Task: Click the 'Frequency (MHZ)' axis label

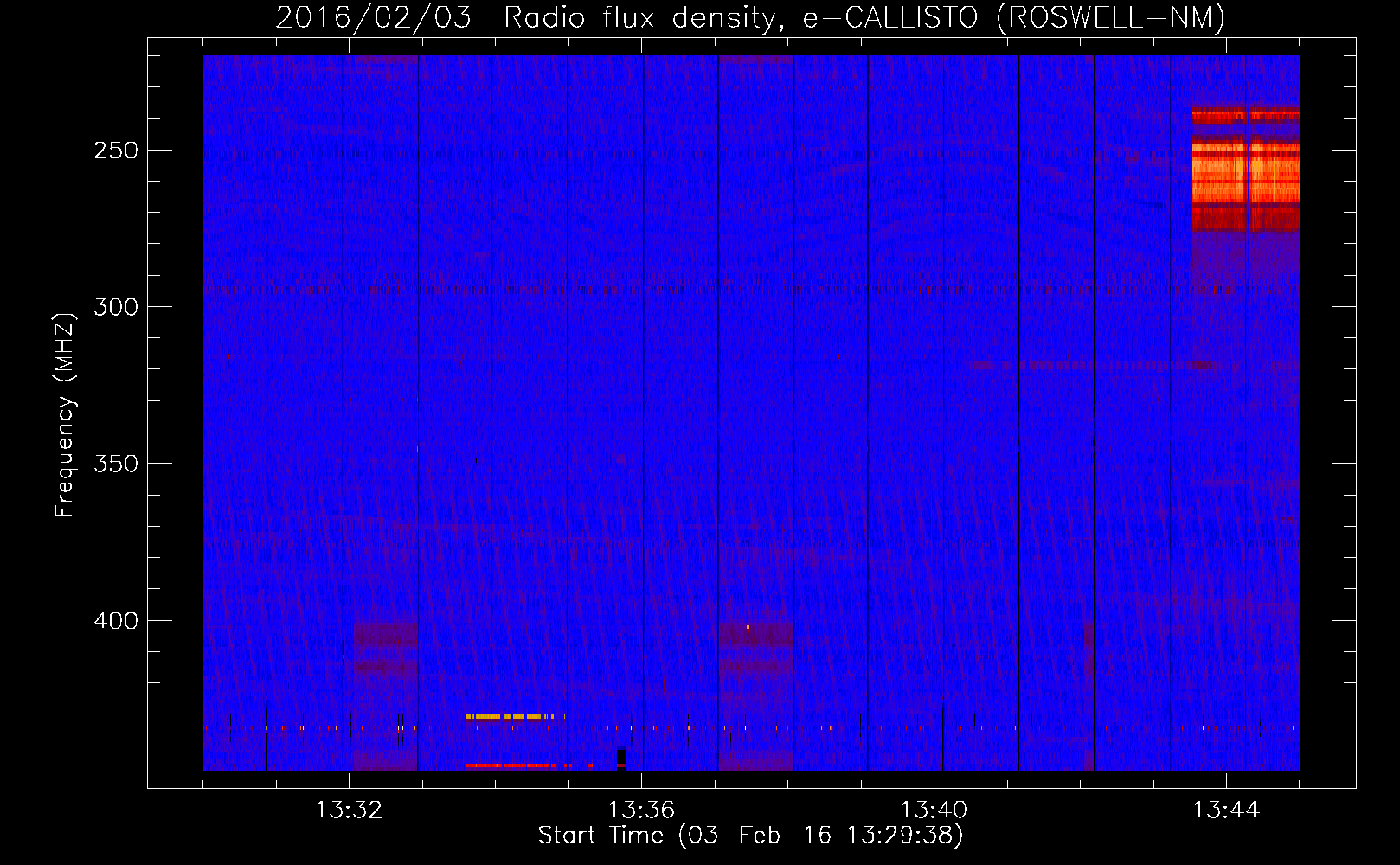Action: click(x=65, y=415)
